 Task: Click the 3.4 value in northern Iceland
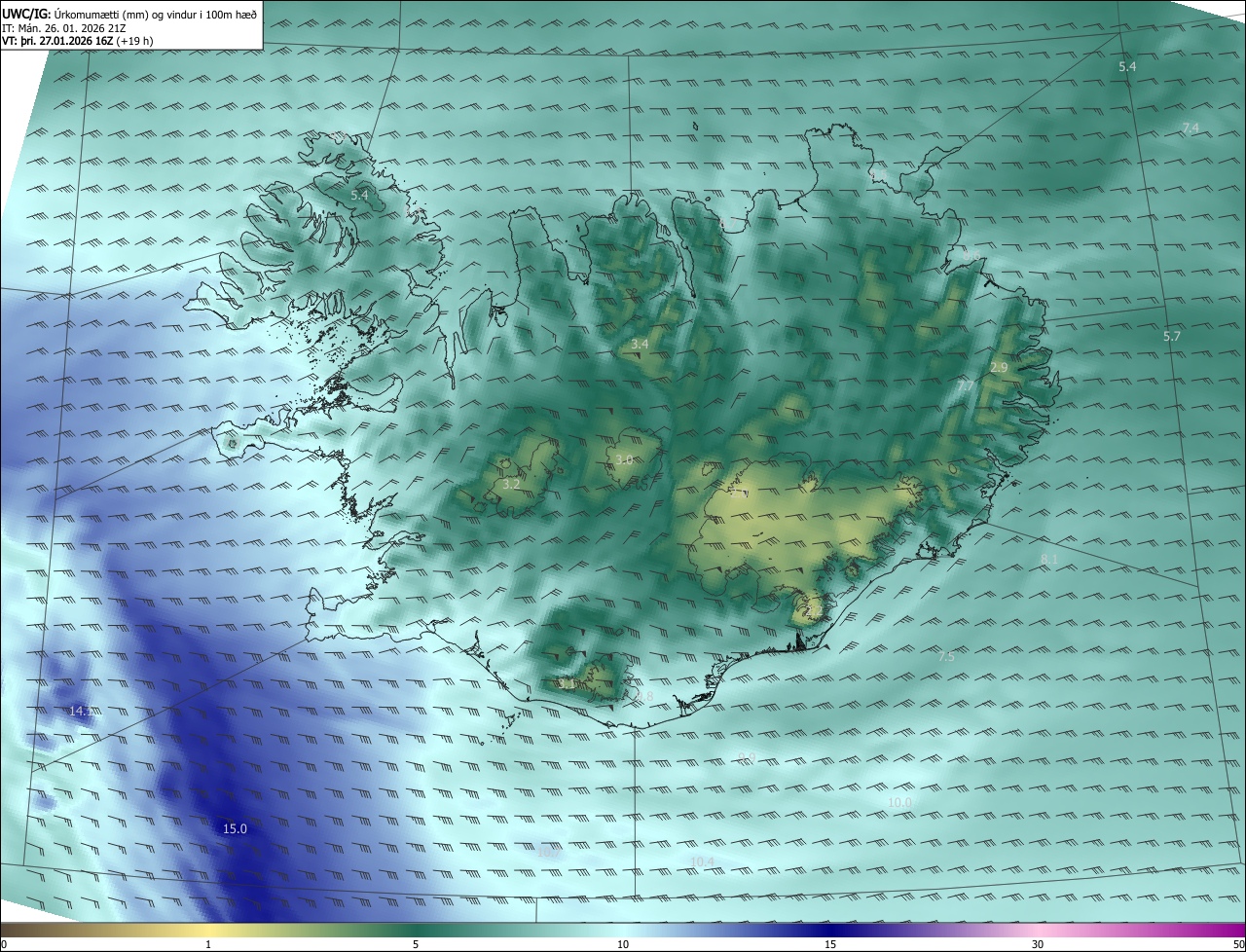point(640,345)
